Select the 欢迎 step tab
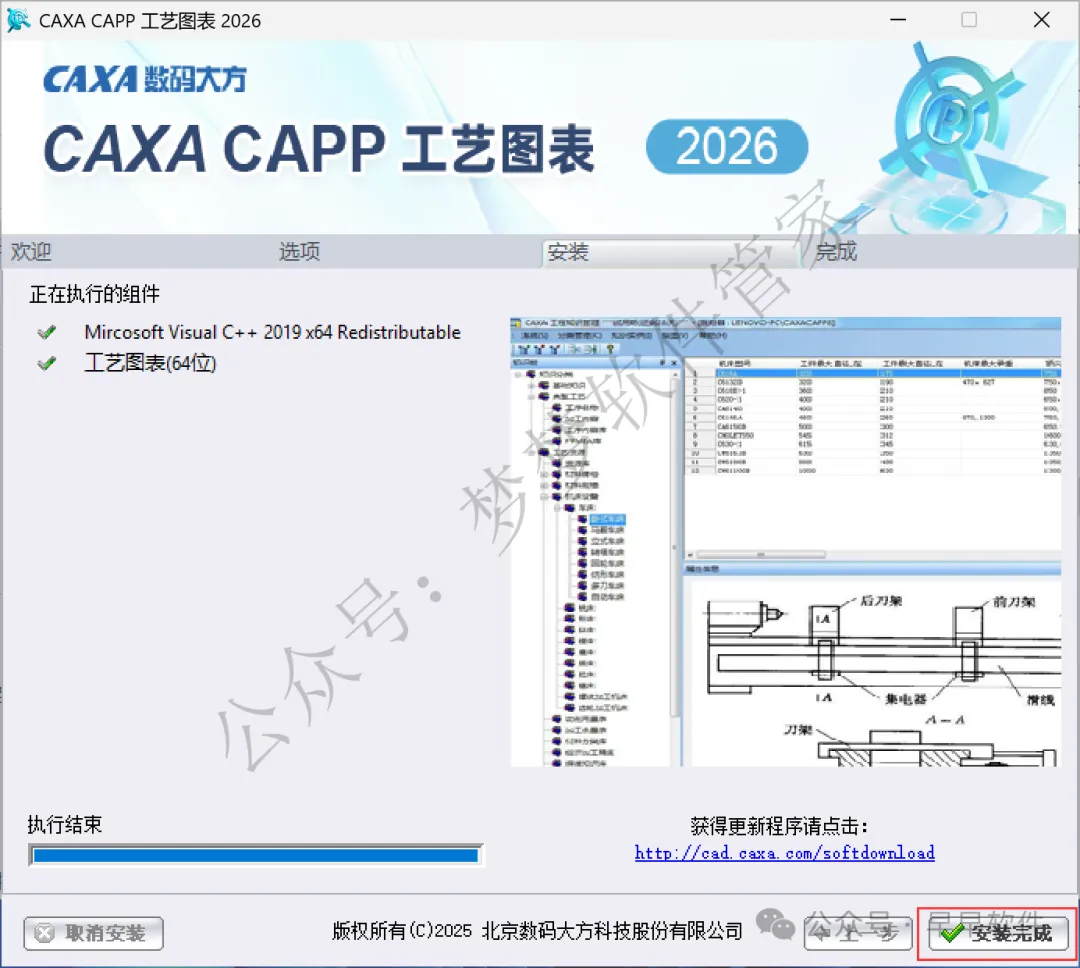The height and width of the screenshot is (968, 1080). 31,251
